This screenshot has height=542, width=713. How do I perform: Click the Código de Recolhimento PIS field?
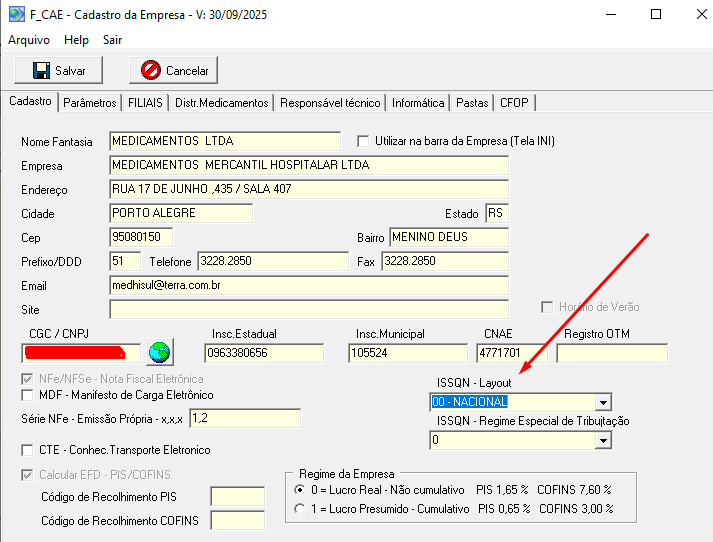coord(237,497)
